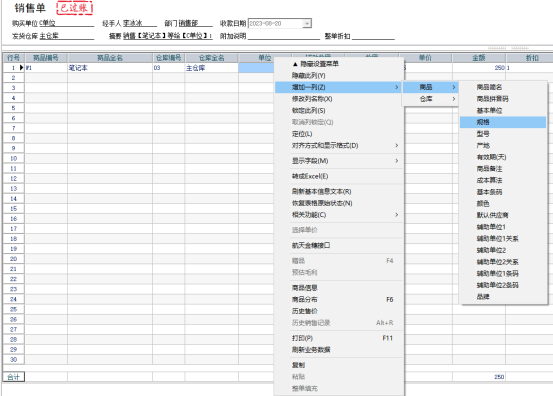This screenshot has height=396, width=553.
Task: Select 隐藏此列(Y) in context menu
Action: click(339, 75)
